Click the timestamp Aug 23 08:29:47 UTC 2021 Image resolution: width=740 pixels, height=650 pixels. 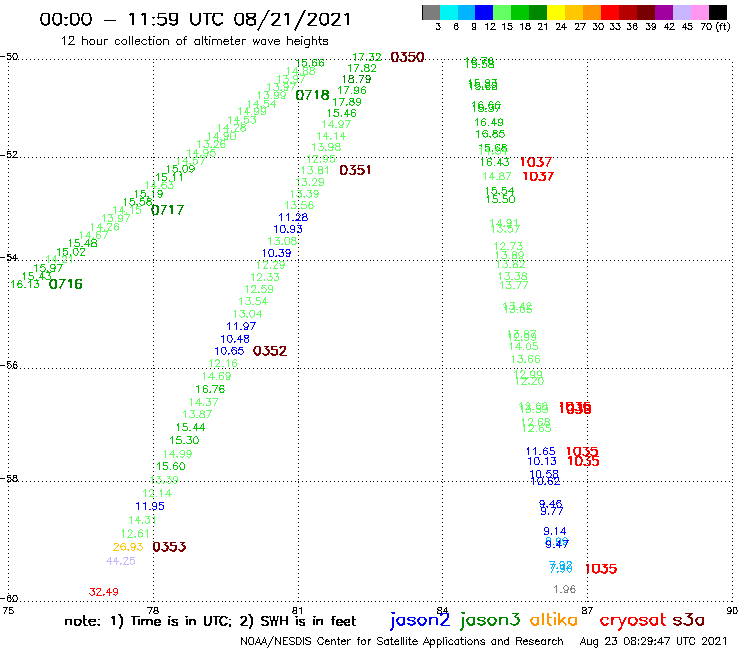[653, 641]
